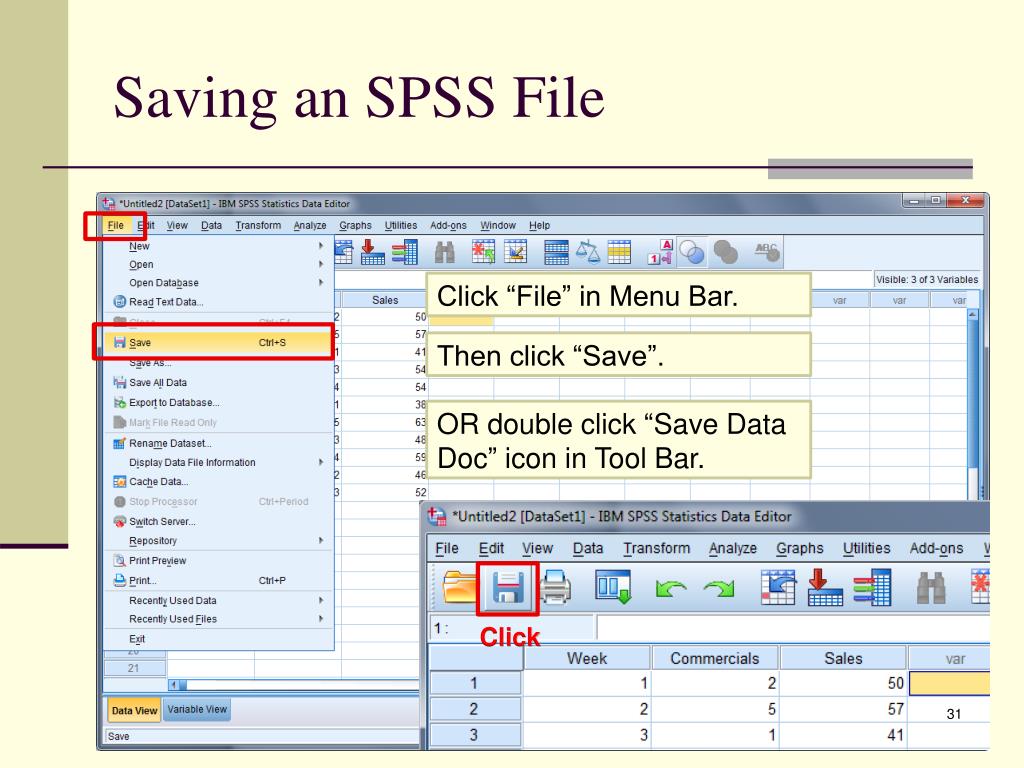This screenshot has width=1024, height=768.
Task: Choose Save All Data menu entry
Action: (219, 383)
